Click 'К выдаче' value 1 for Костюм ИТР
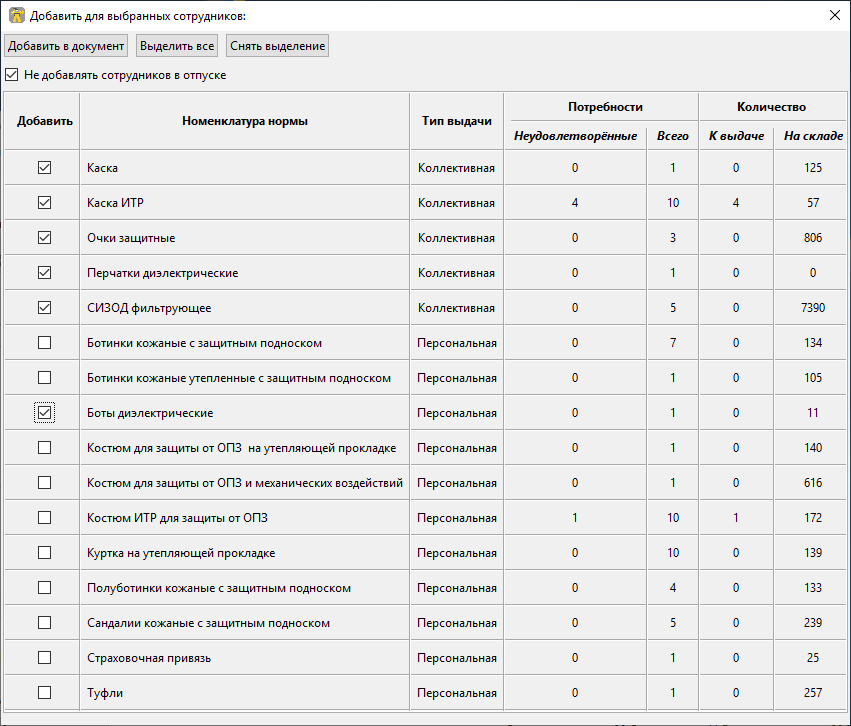Viewport: 851px width, 726px height. point(736,518)
